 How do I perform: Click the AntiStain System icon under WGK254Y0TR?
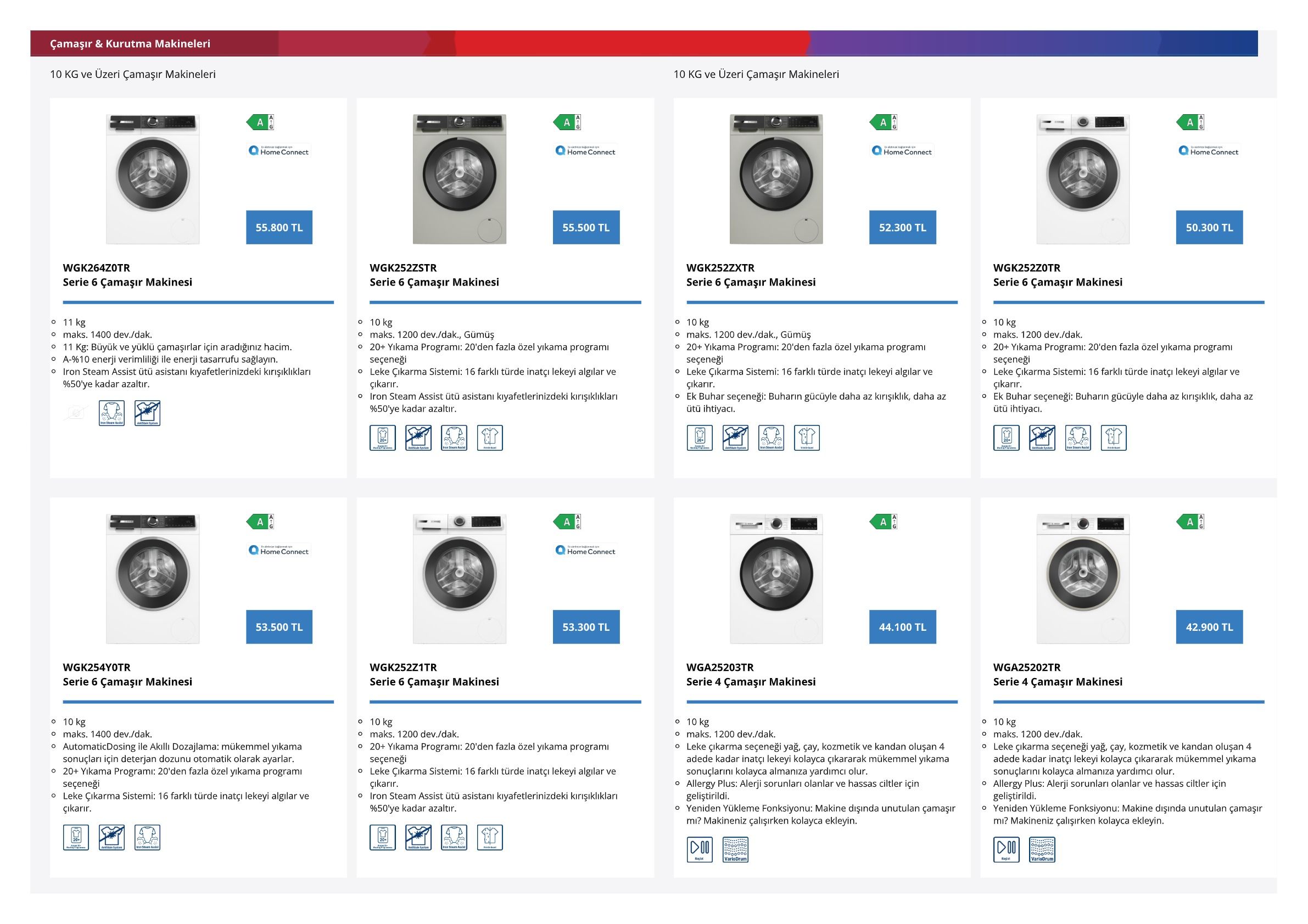tap(111, 837)
